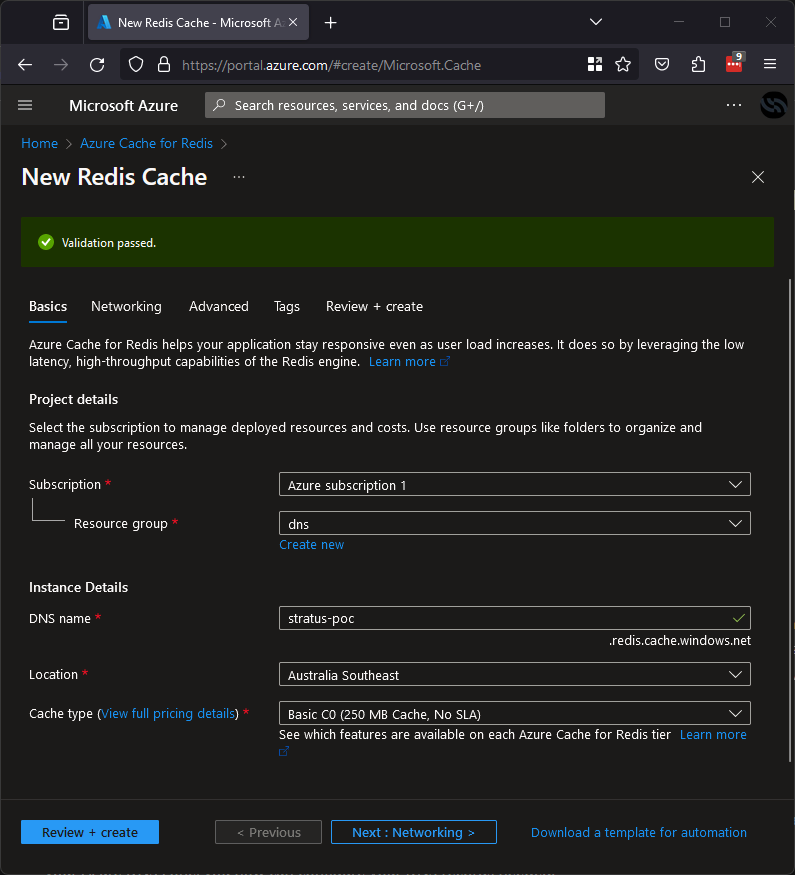
Task: Expand the list all tabs chevron
Action: pyautogui.click(x=596, y=22)
